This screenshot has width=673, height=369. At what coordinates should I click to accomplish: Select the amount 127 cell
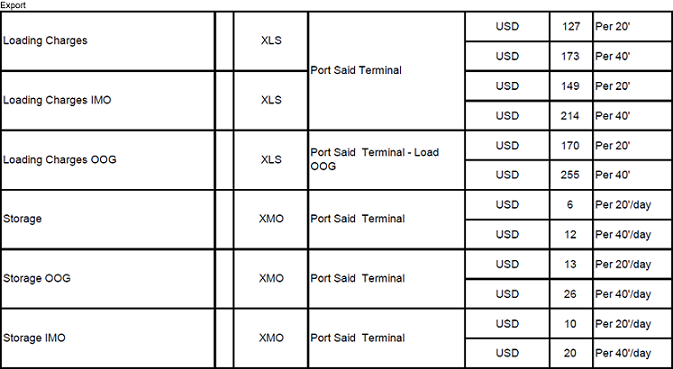point(571,27)
